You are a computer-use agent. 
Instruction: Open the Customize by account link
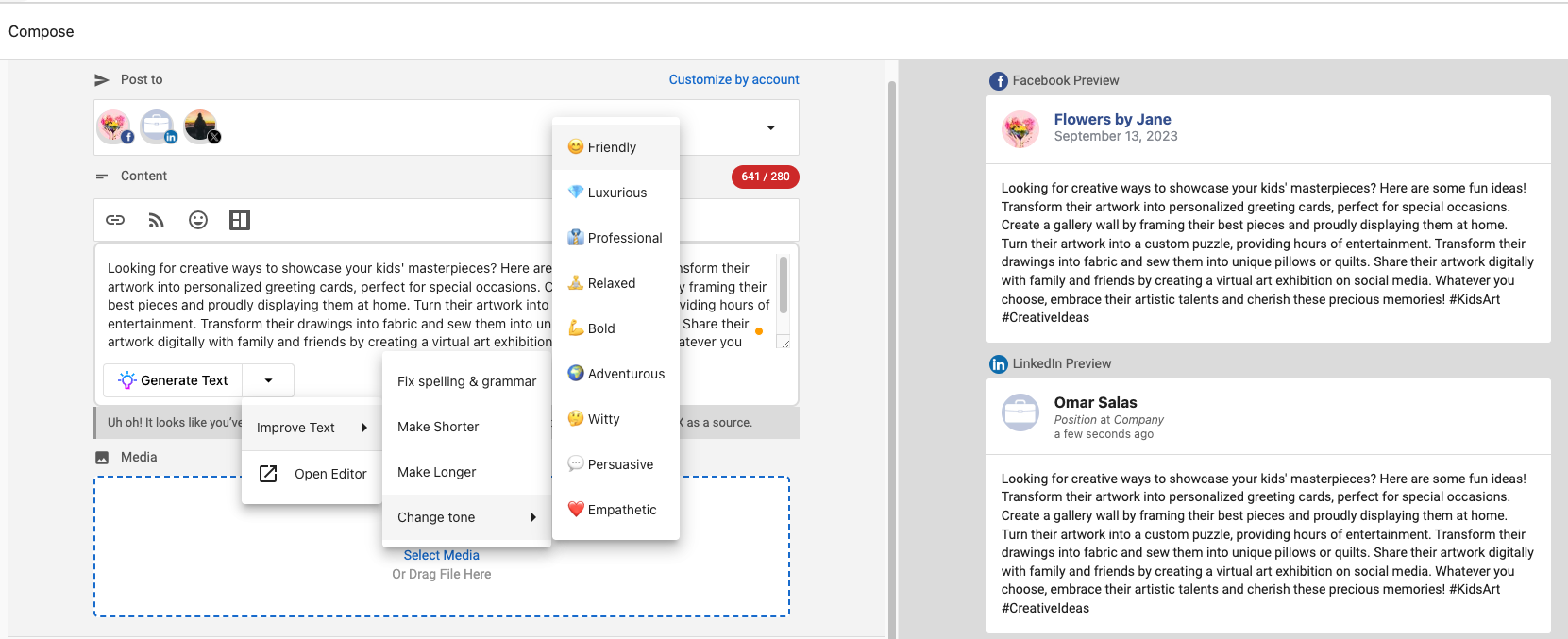click(x=733, y=80)
